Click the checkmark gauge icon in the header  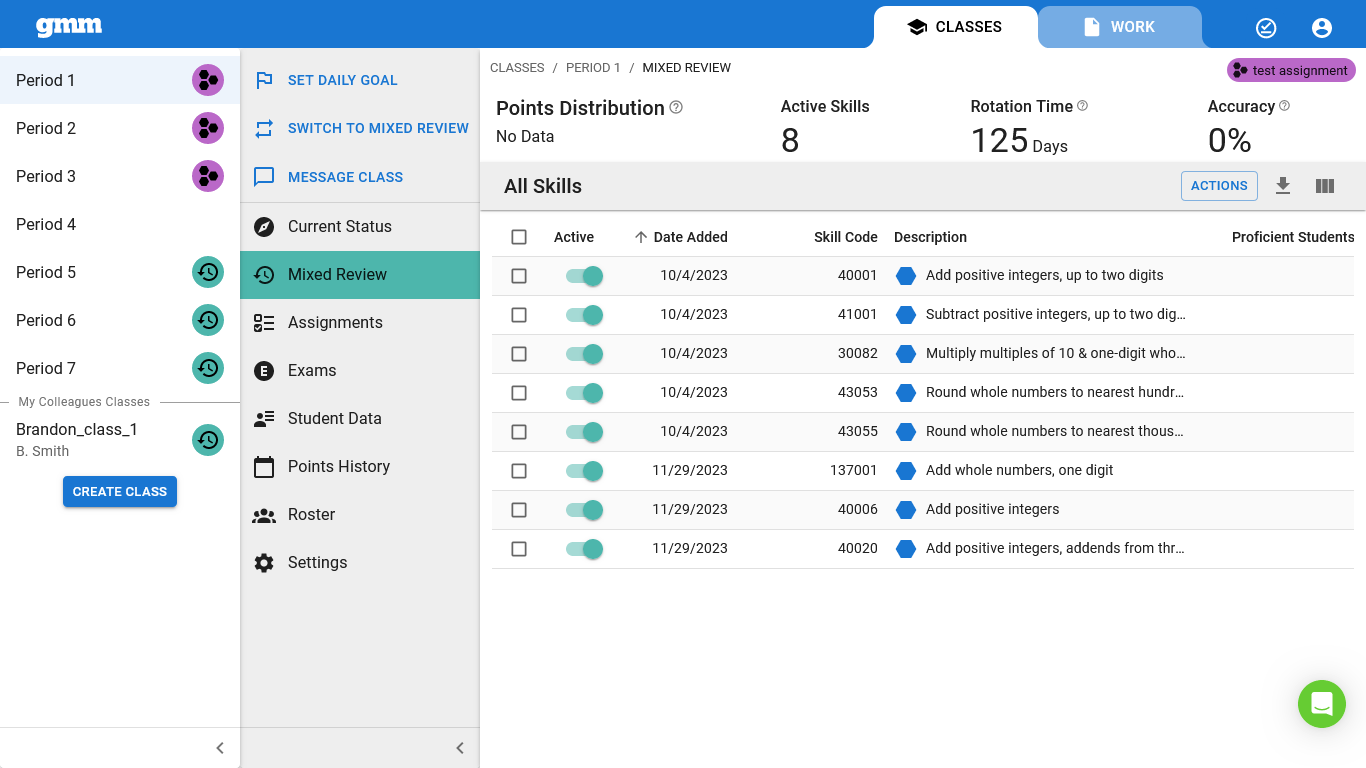(1266, 28)
